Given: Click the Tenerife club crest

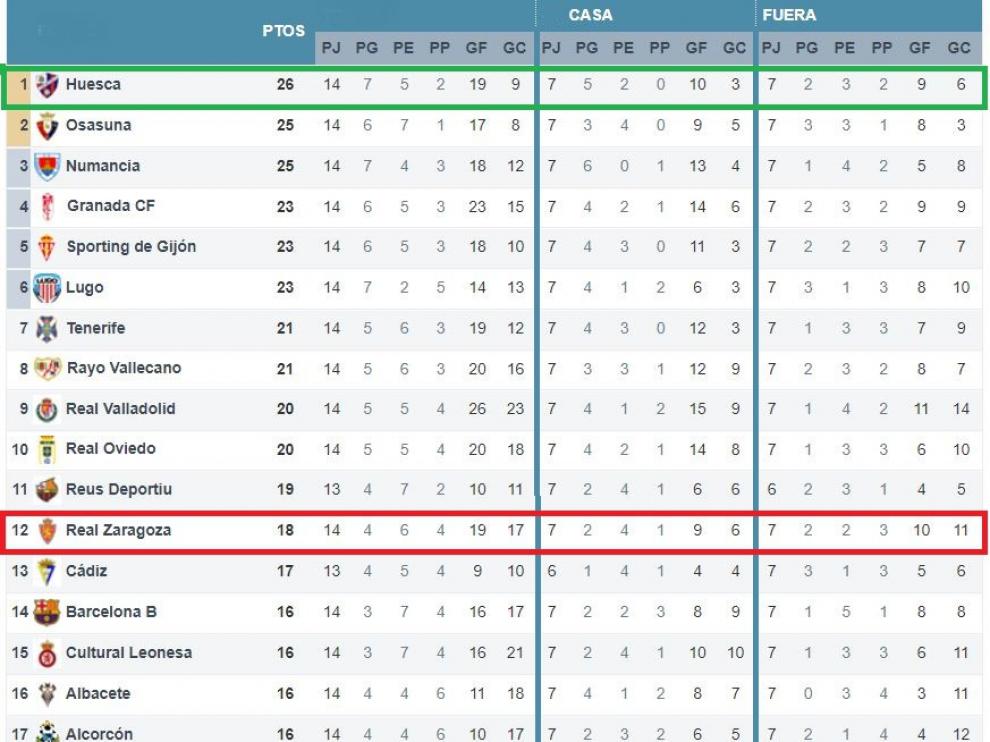Looking at the screenshot, I should [47, 328].
